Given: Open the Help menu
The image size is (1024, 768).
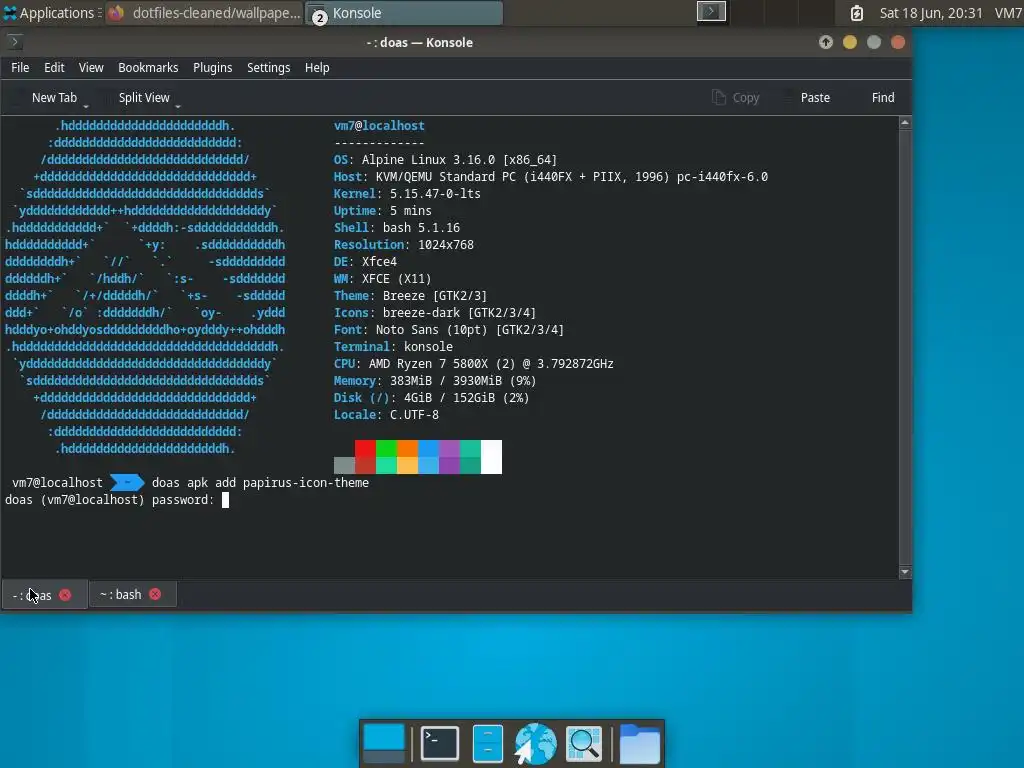Looking at the screenshot, I should tap(317, 67).
